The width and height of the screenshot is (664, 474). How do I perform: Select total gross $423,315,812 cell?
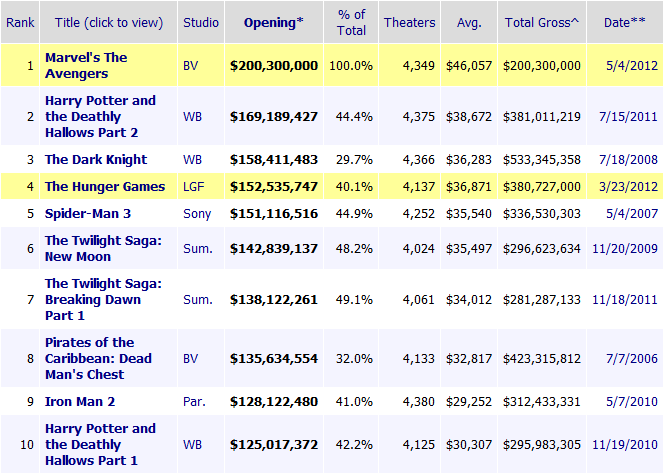tap(542, 359)
